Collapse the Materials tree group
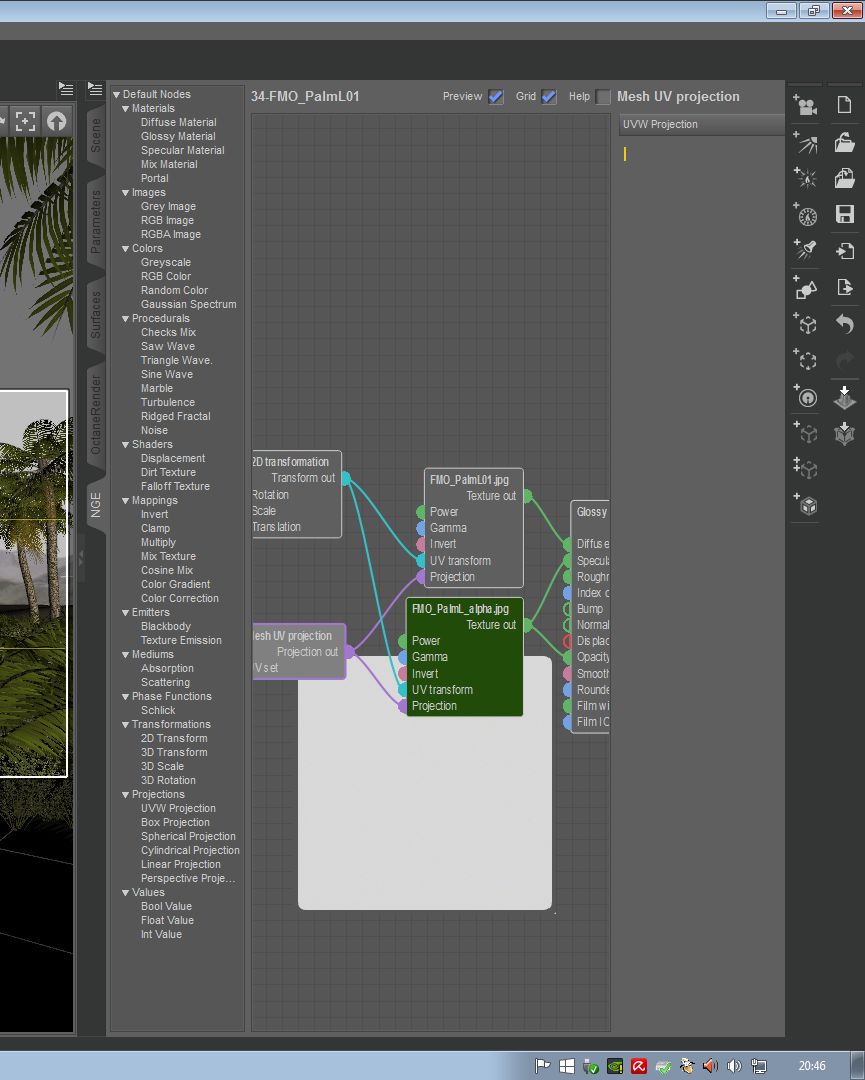The width and height of the screenshot is (865, 1080). tap(126, 108)
